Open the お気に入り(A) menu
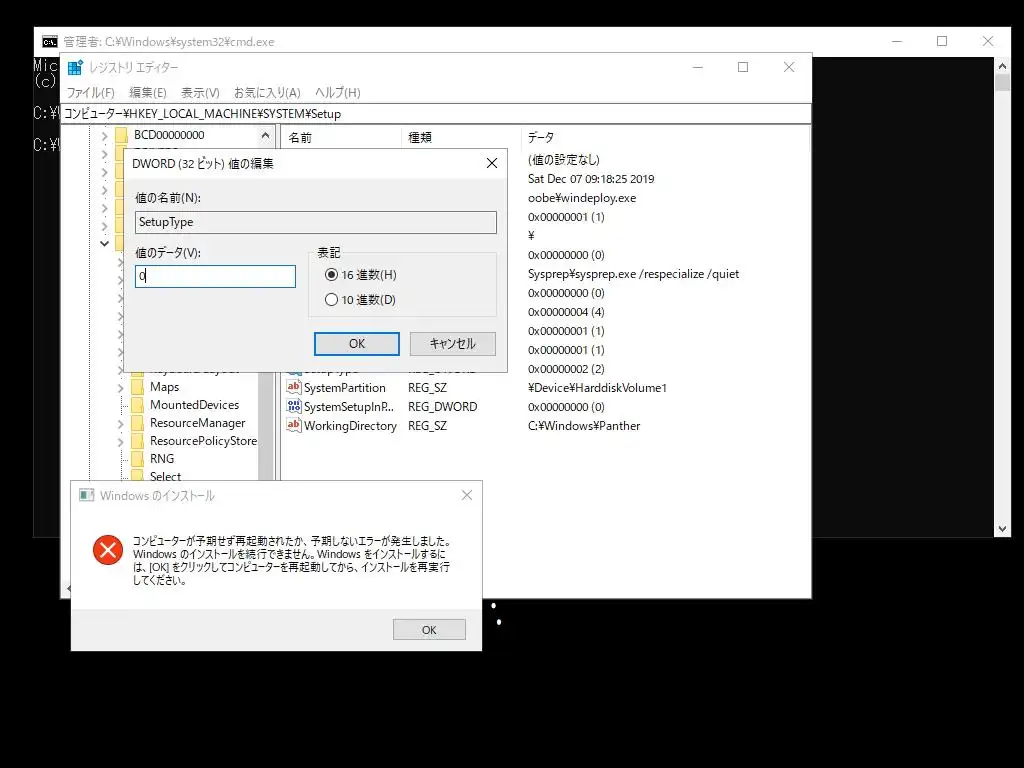This screenshot has width=1024, height=768. 267,93
